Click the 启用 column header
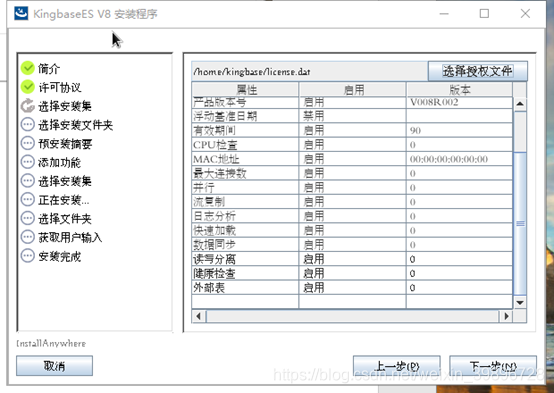The image size is (554, 393). [x=353, y=89]
